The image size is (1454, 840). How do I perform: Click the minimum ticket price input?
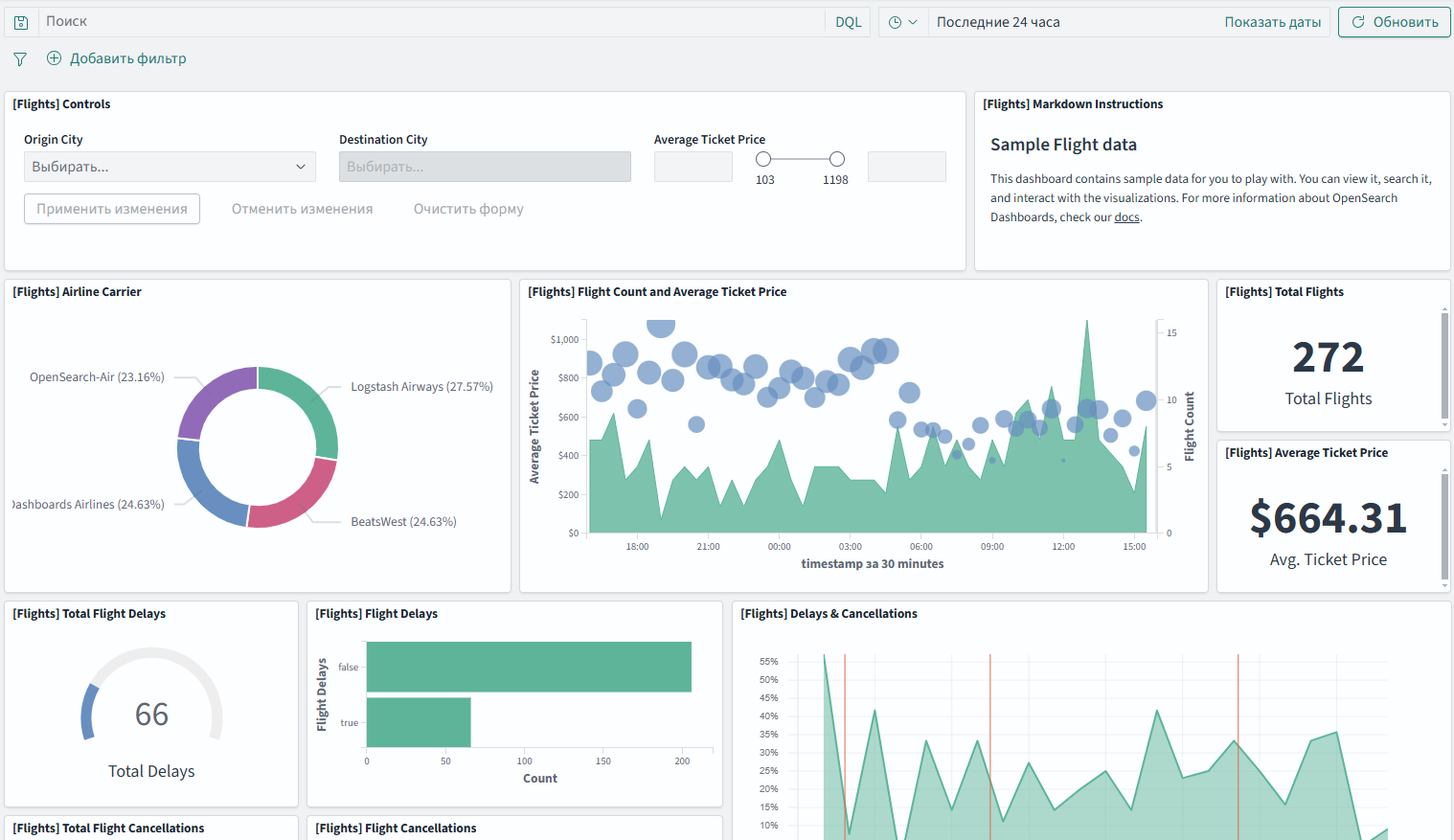click(x=693, y=167)
